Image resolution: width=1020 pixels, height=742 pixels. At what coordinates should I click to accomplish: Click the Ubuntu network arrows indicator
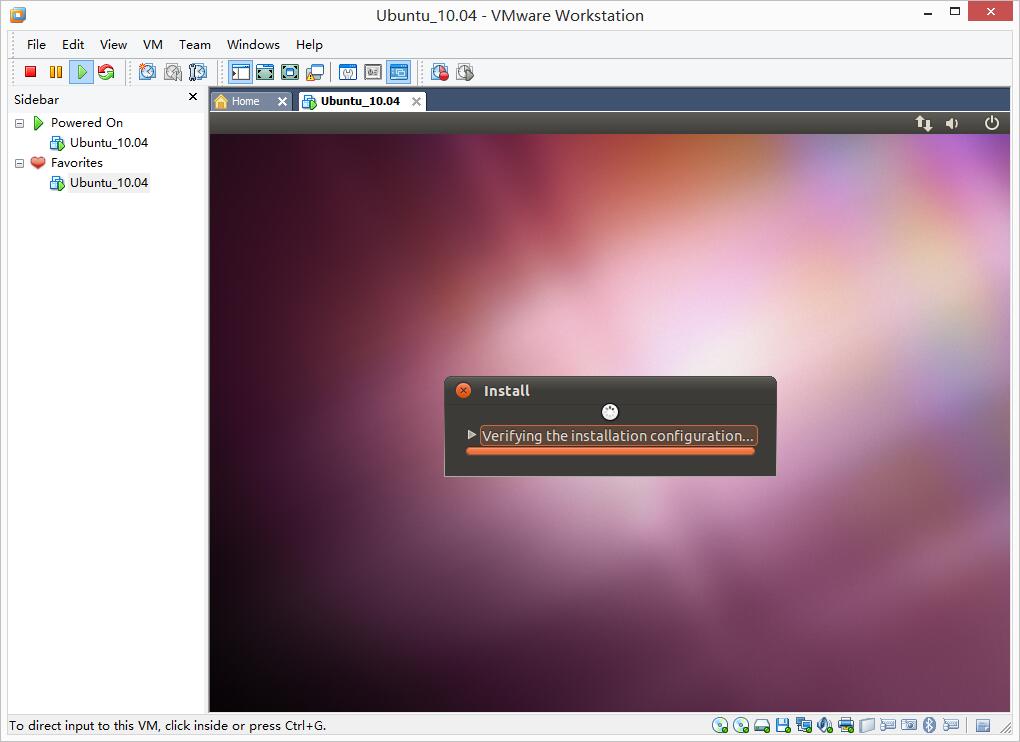924,123
